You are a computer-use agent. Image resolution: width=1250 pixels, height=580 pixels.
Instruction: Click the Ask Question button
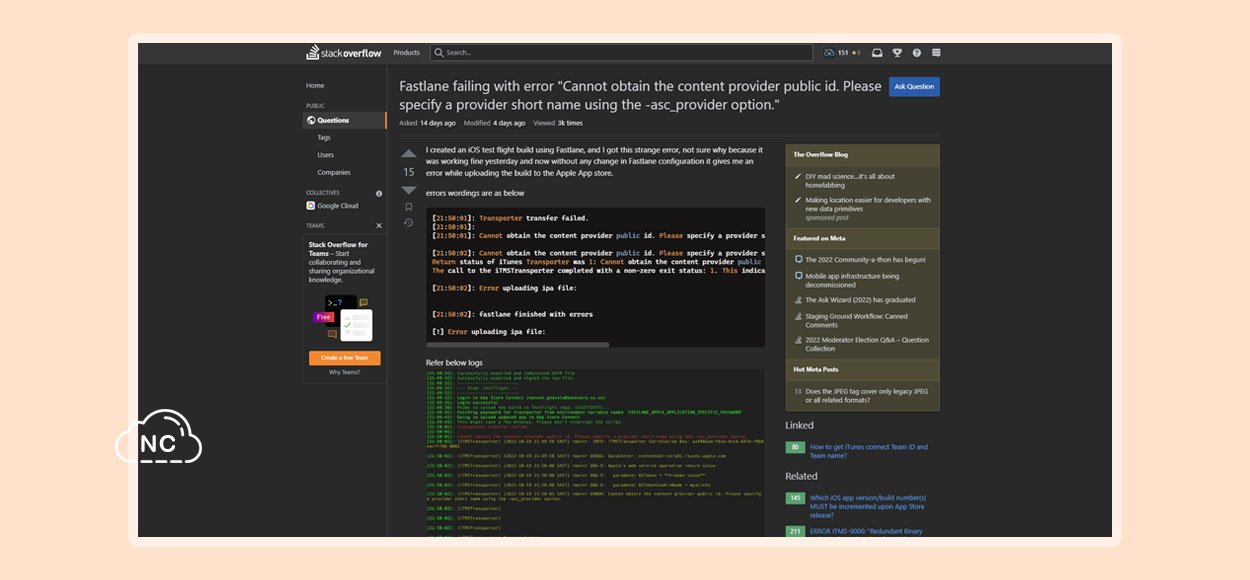click(x=914, y=87)
